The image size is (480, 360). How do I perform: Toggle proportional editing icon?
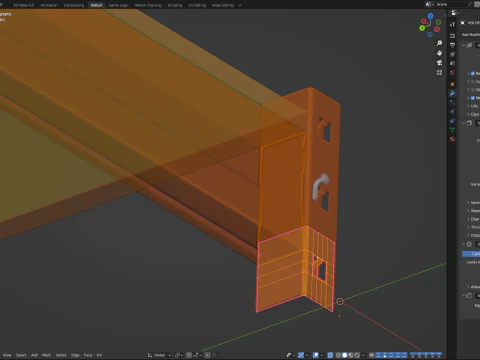point(207,355)
